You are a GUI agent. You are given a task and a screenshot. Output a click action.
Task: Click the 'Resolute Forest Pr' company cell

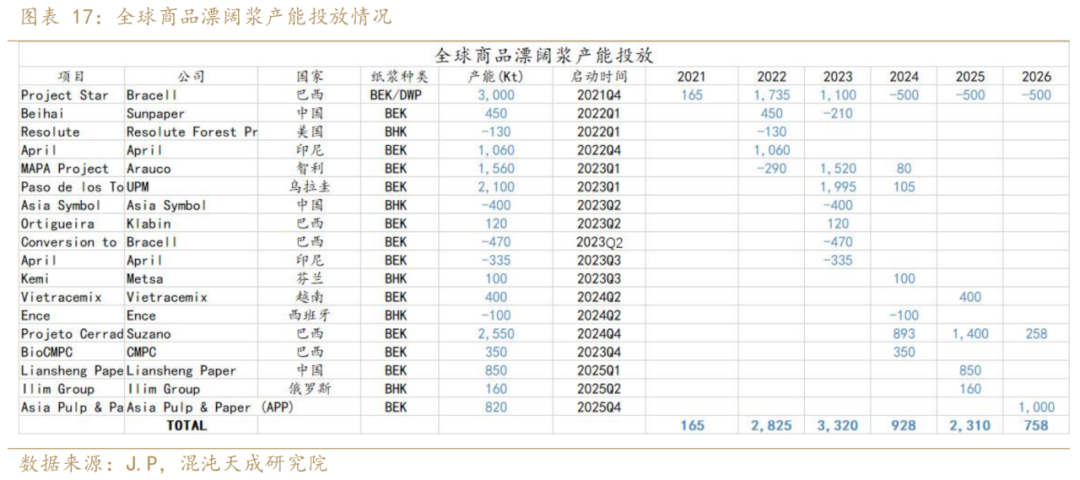[x=191, y=132]
